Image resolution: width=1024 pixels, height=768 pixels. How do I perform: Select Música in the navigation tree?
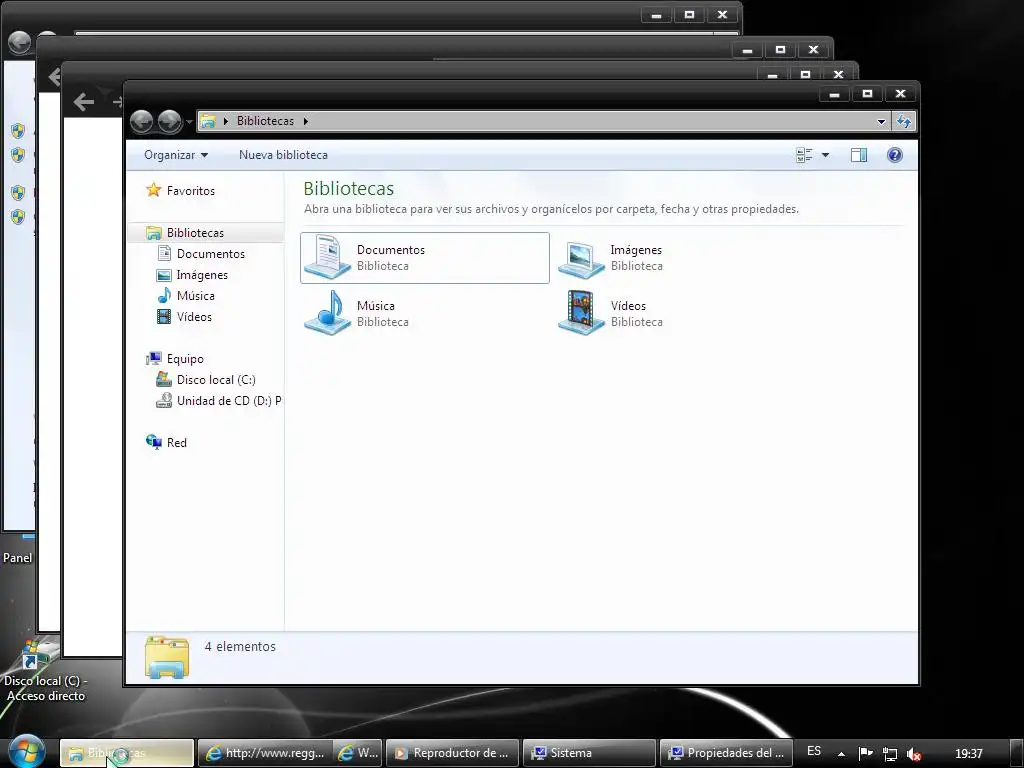point(195,296)
